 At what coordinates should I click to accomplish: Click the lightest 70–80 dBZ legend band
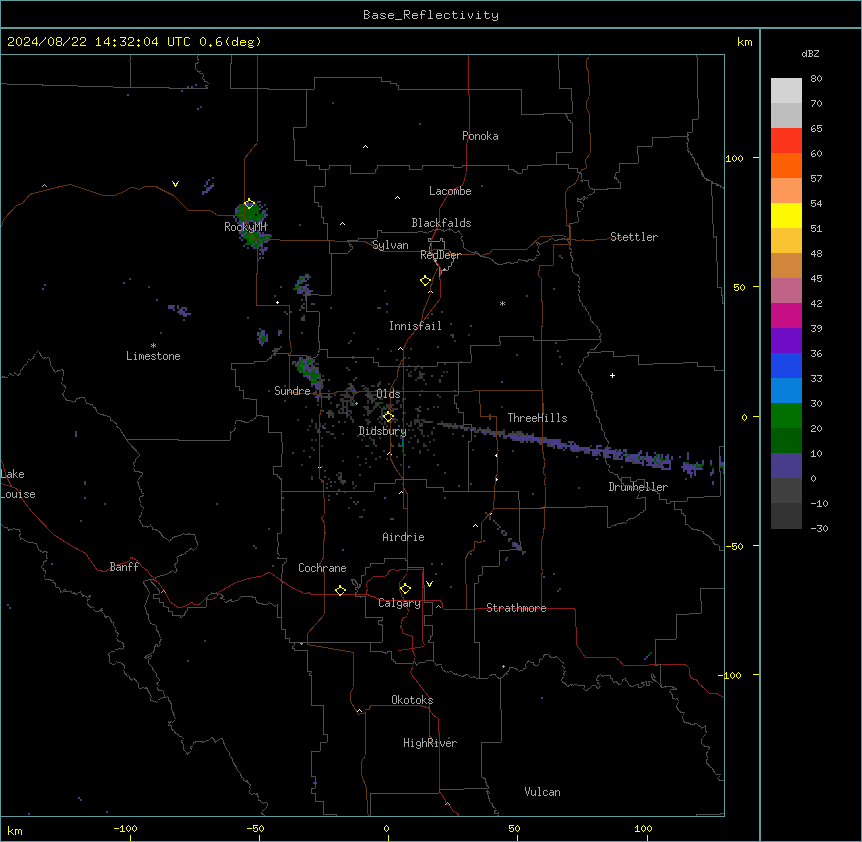point(786,91)
